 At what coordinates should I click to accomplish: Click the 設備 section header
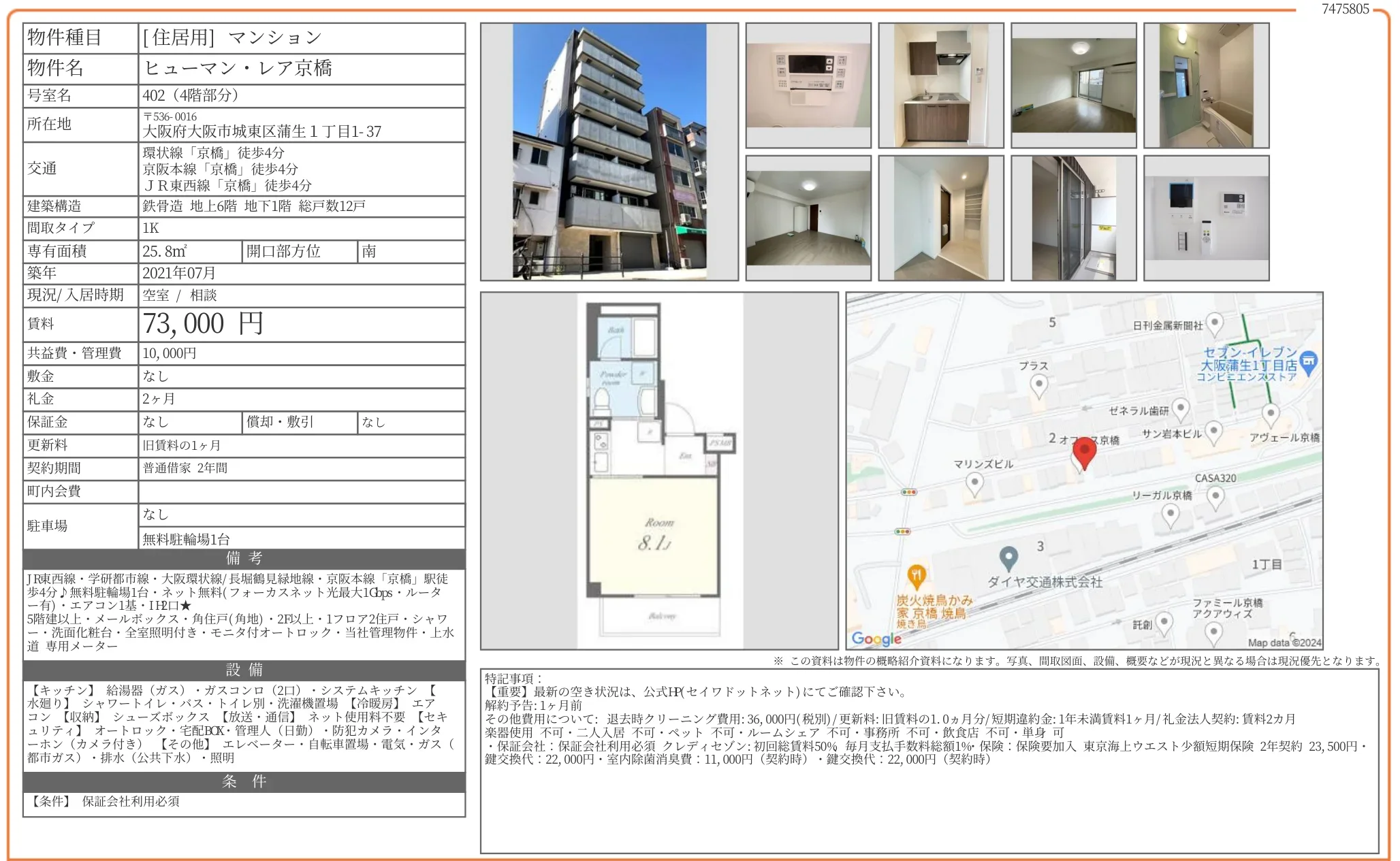[x=244, y=670]
